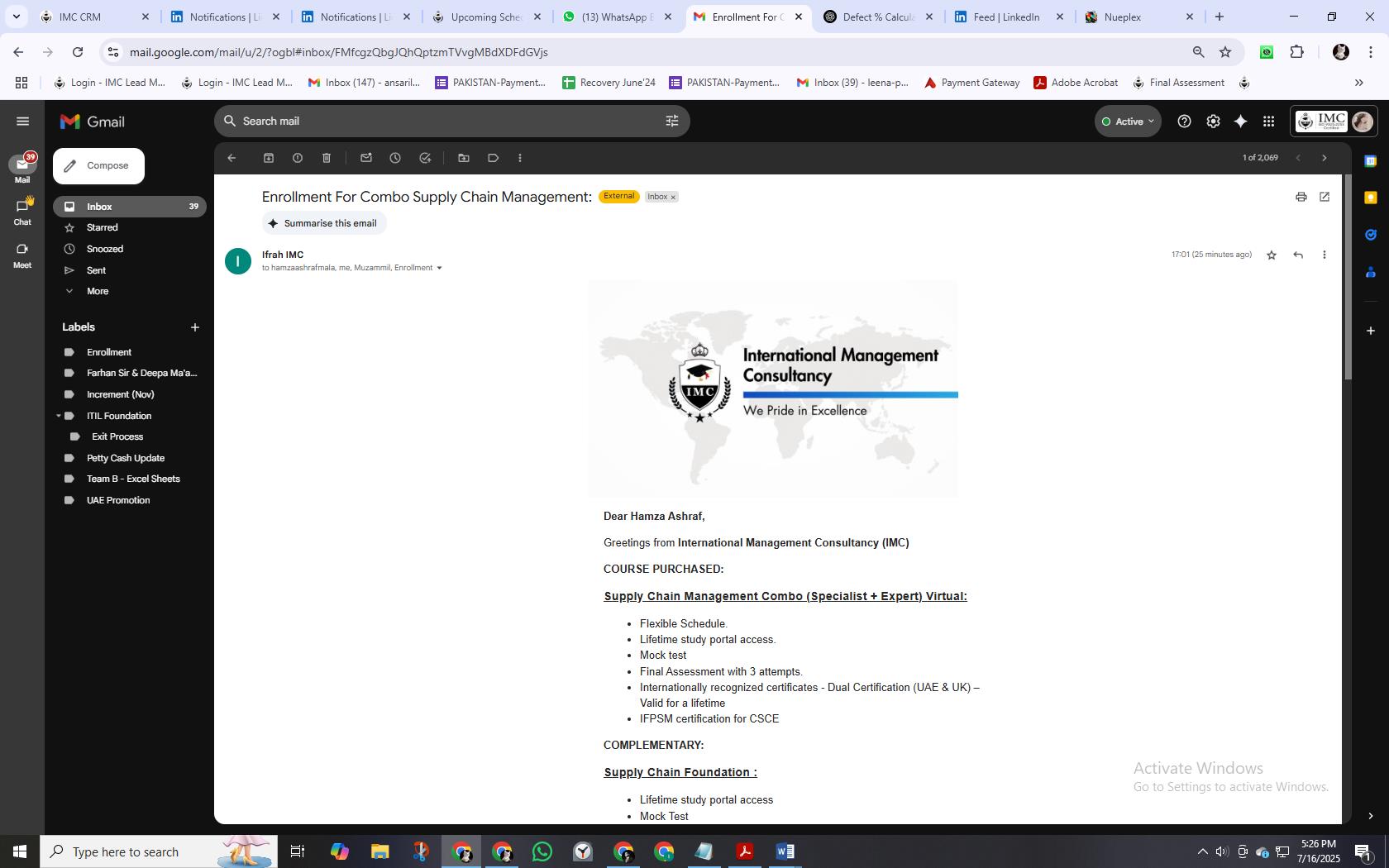This screenshot has height=868, width=1389.
Task: Open Chat in left rail
Action: click(x=22, y=211)
